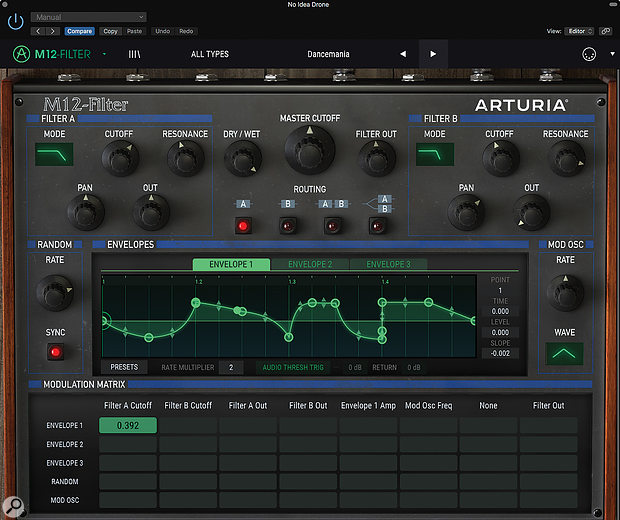Click the Dry / Wet knob
This screenshot has width=620, height=520.
[x=242, y=159]
